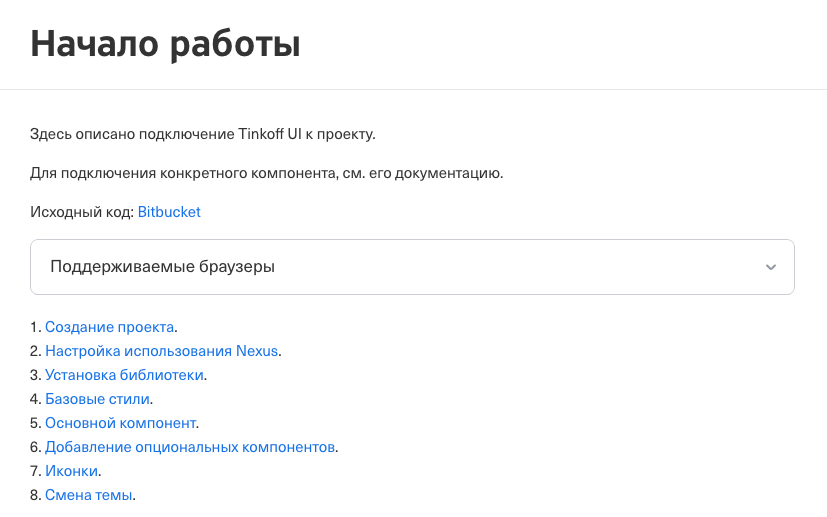The height and width of the screenshot is (517, 827).
Task: Open Добавление опциональных компонентов link
Action: point(190,447)
